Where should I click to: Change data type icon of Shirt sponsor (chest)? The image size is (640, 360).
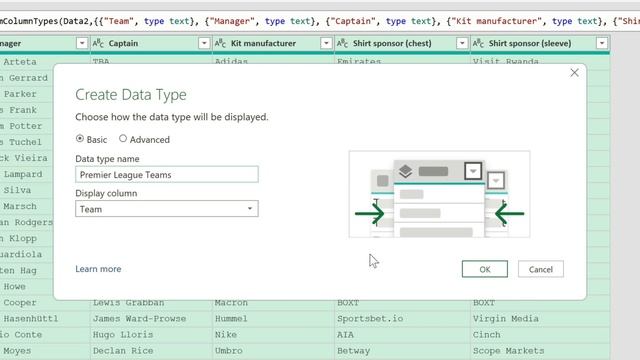pos(342,43)
